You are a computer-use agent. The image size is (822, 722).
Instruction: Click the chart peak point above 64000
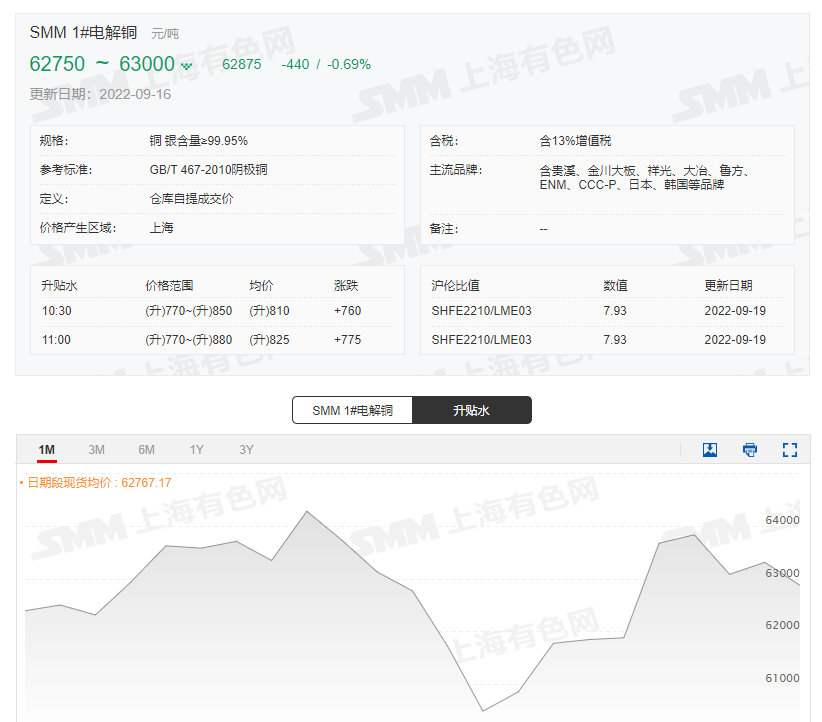307,512
